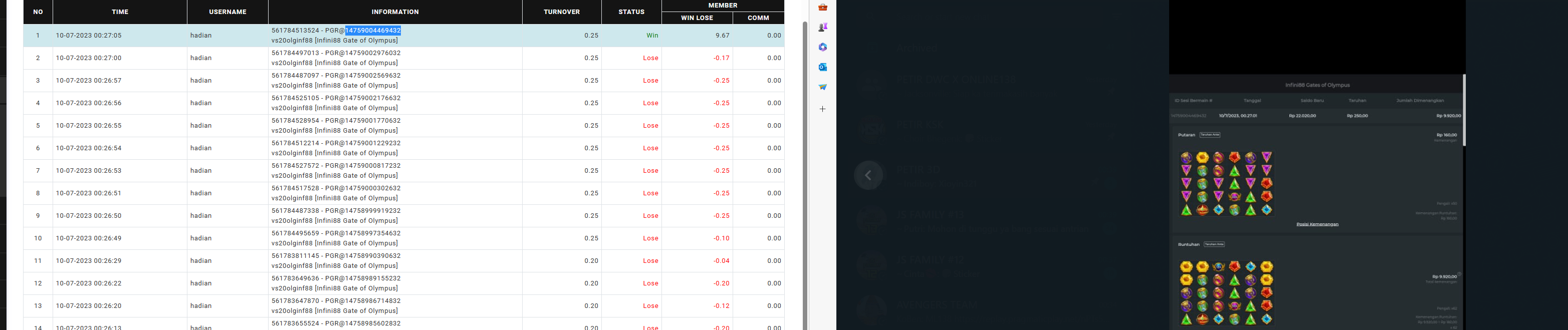Click the Saldo Baru column header
Viewport: 1568px width, 330px height.
1312,100
